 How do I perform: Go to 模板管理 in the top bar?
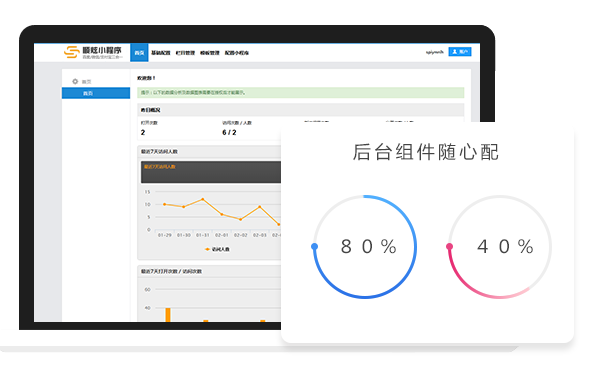210,53
